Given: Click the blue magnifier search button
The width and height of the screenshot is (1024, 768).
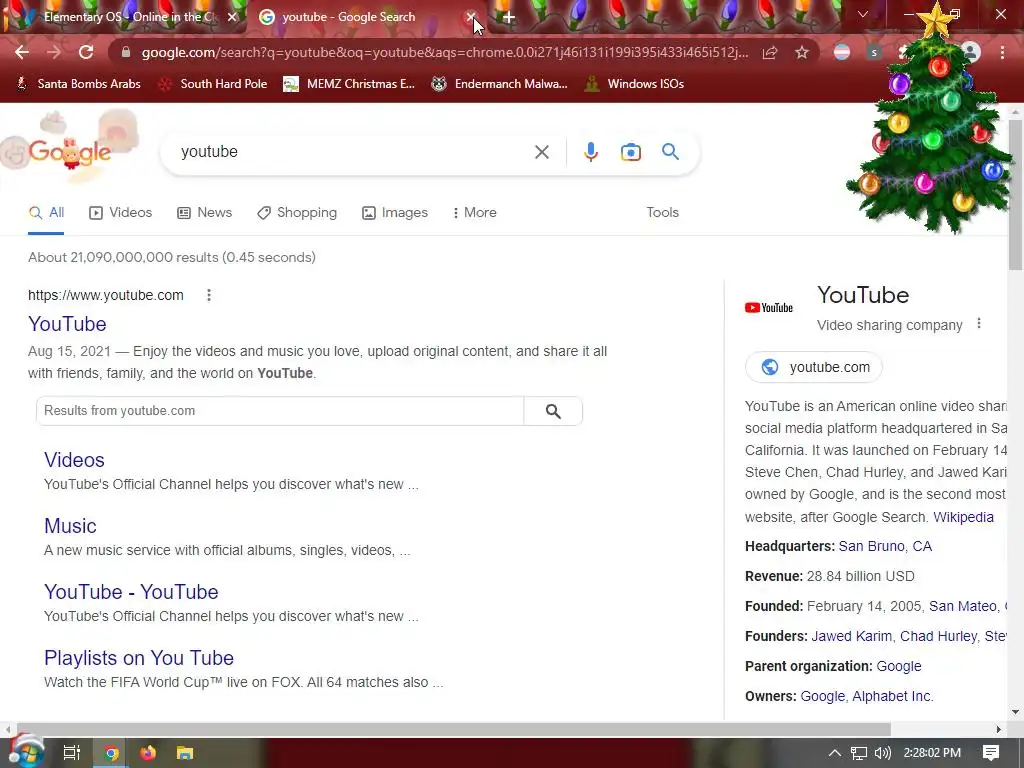Looking at the screenshot, I should coord(671,152).
